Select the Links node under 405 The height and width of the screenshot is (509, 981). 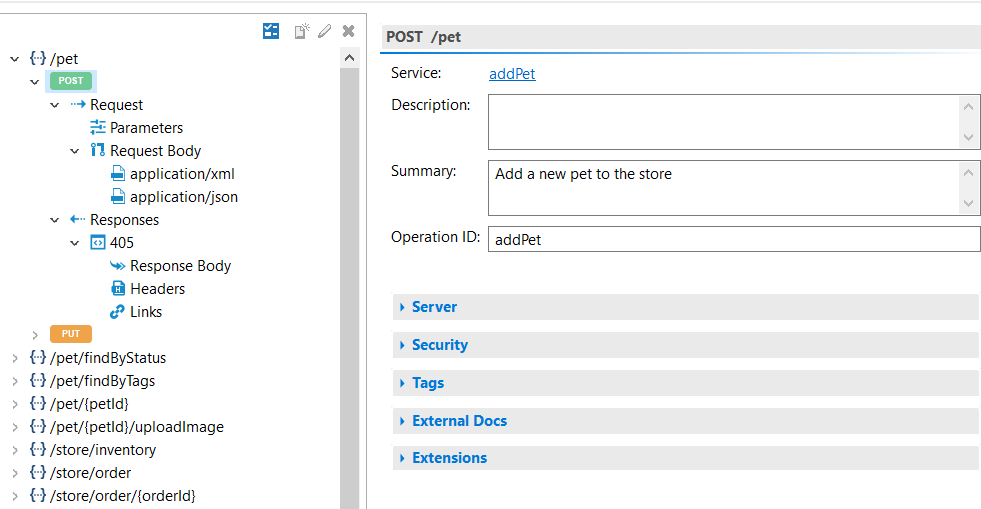click(x=145, y=312)
